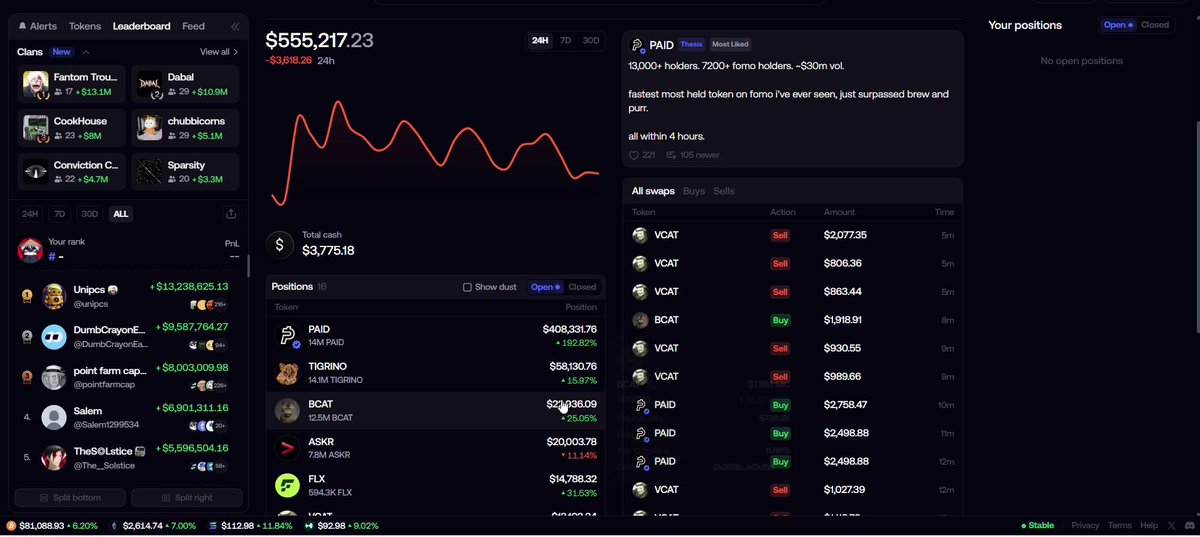Select the Sells tab
Screen dimensions: 1200x537
coord(724,191)
